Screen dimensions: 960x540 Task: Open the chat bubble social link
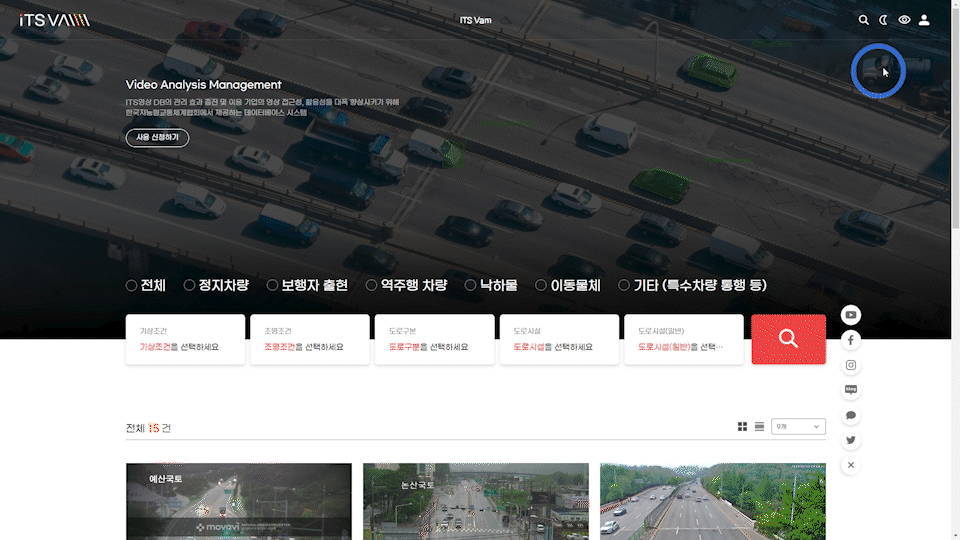850,415
